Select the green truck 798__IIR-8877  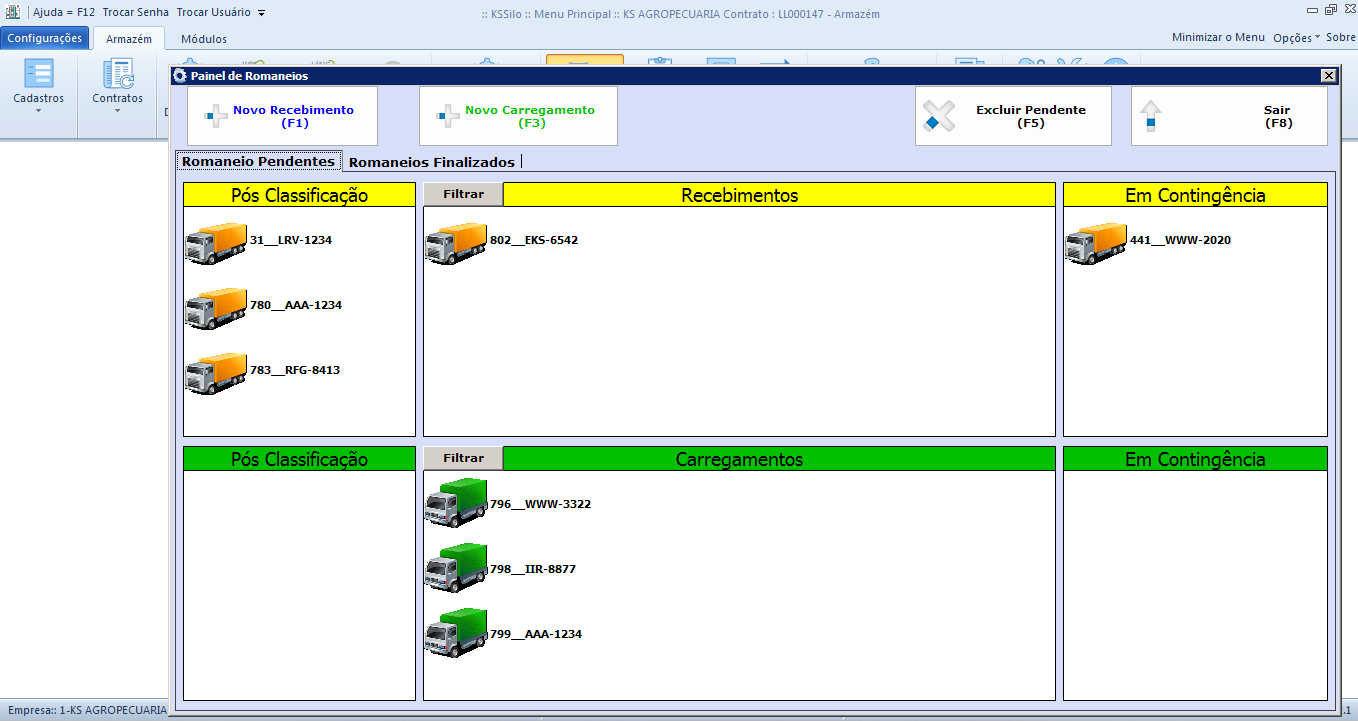tap(456, 569)
